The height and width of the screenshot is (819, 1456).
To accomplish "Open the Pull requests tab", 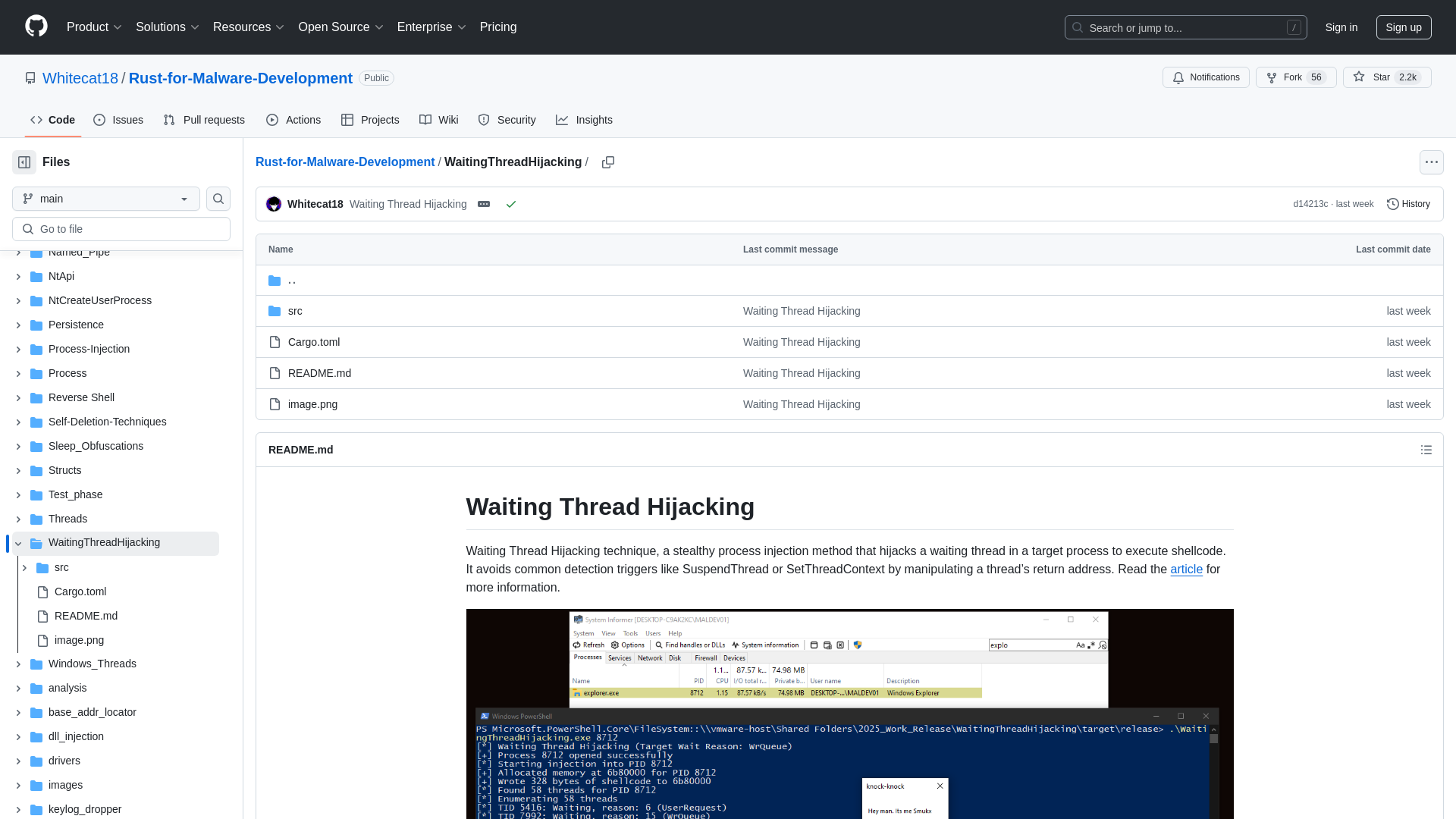I will tap(204, 120).
